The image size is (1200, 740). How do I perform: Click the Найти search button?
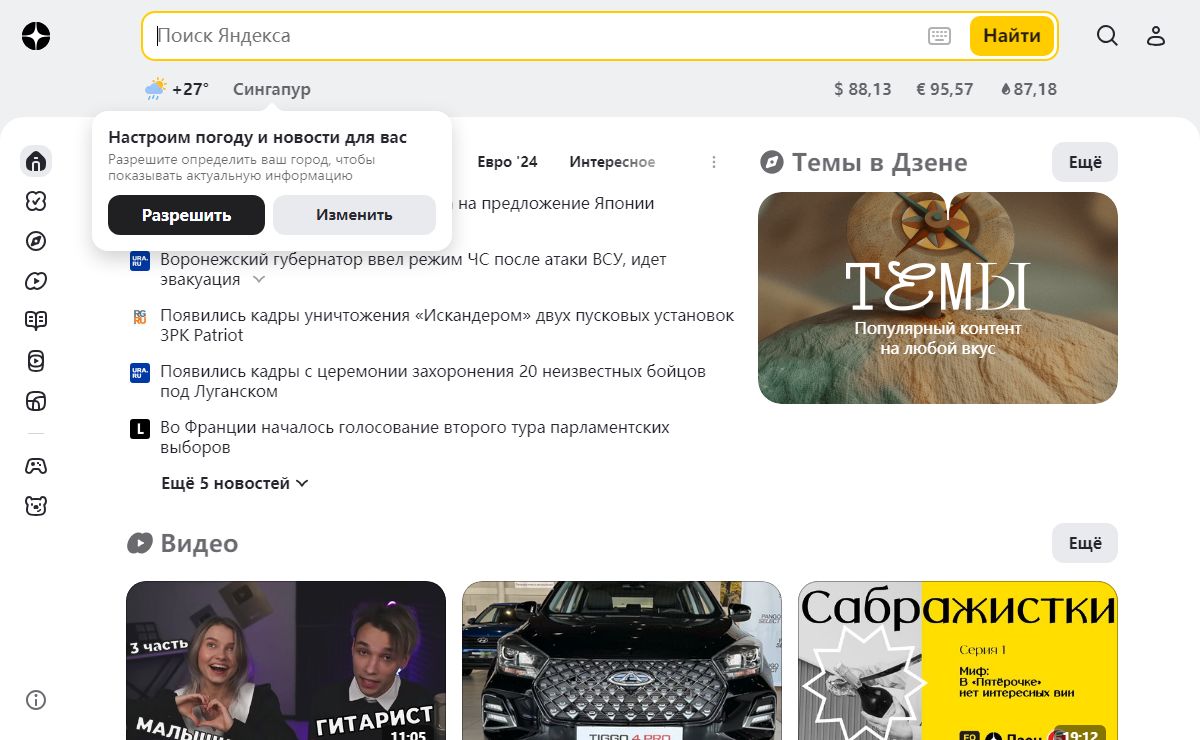[x=1012, y=36]
